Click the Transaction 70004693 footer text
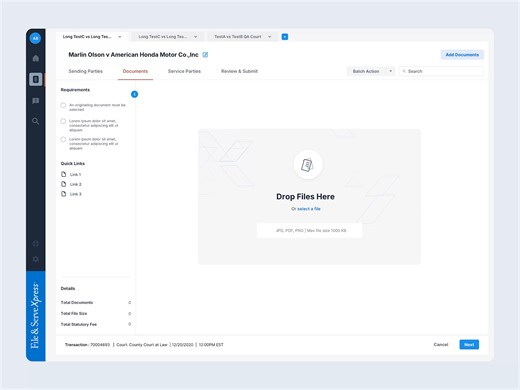520x390 pixels. [x=87, y=345]
